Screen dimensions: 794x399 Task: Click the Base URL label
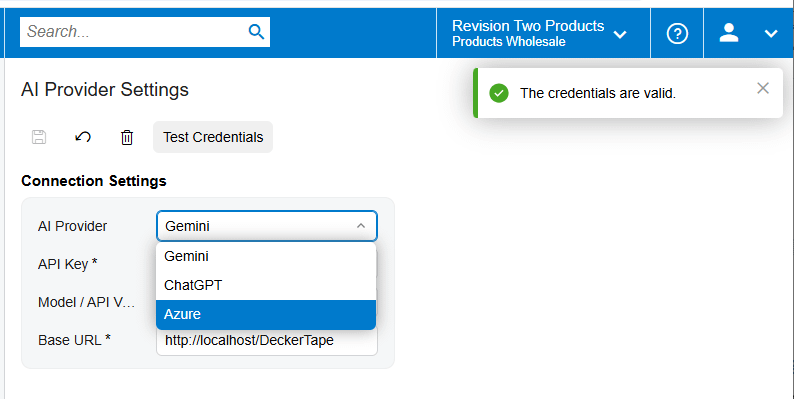pos(74,340)
